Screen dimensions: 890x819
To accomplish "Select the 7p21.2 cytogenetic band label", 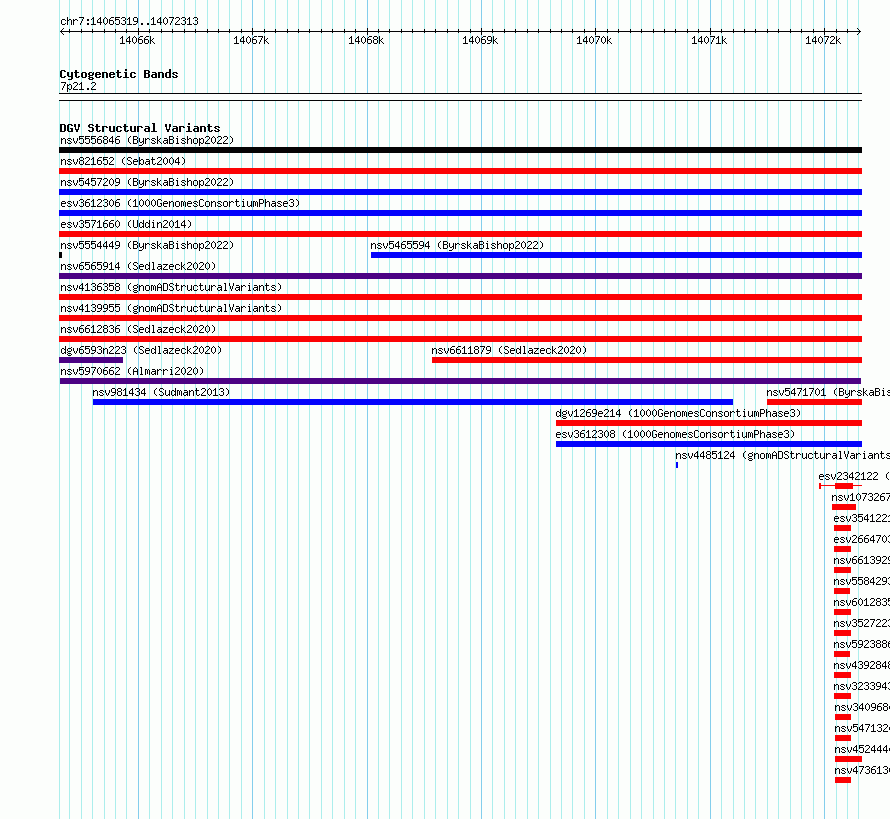I will 78,86.
